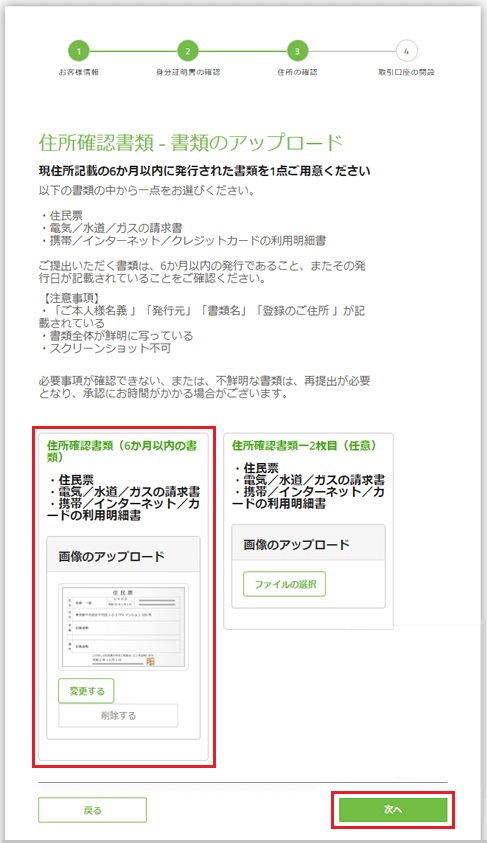Click the step 1 circle icon
The image size is (487, 843).
[x=78, y=52]
